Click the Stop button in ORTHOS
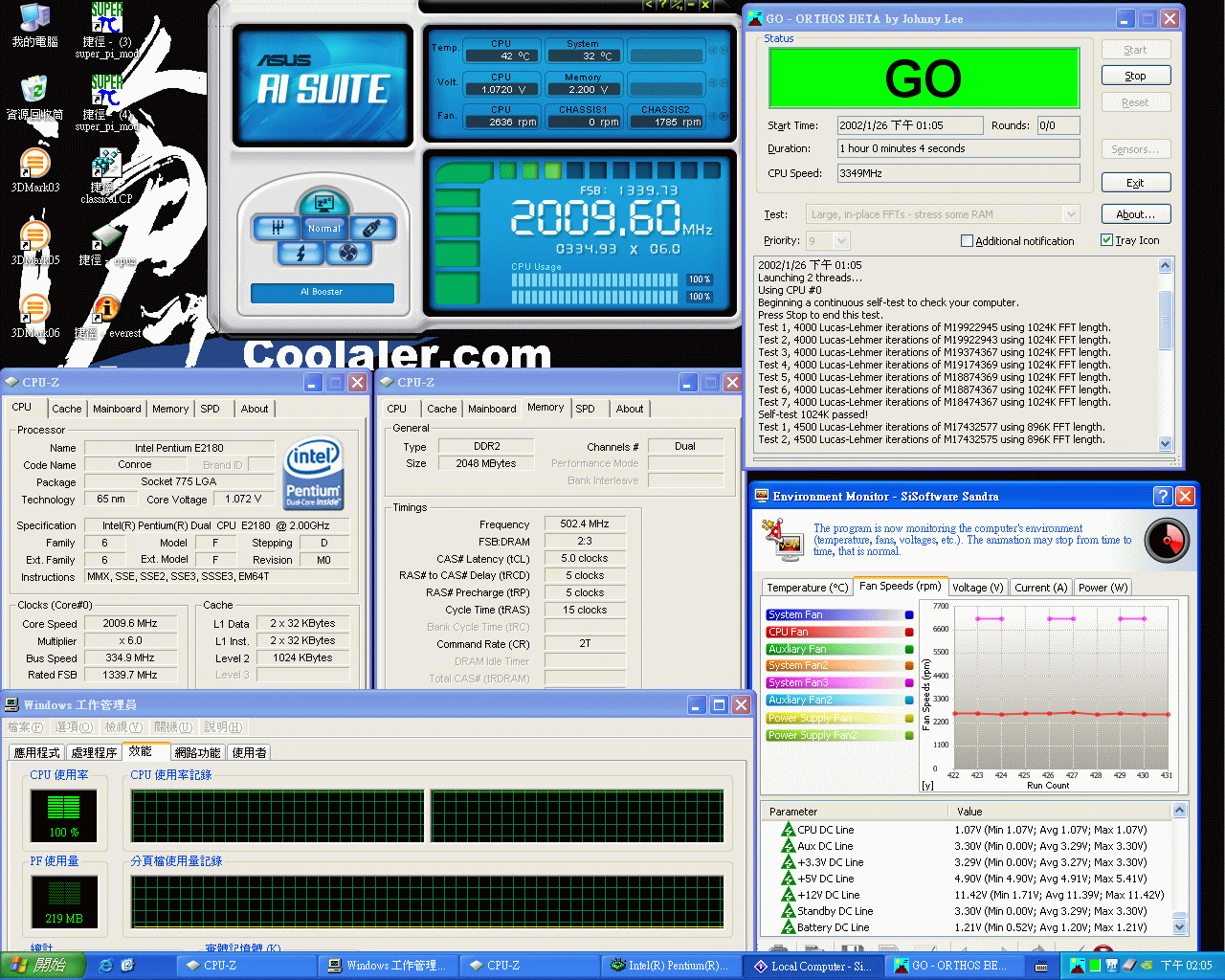This screenshot has height=980, width=1225. 1135,76
